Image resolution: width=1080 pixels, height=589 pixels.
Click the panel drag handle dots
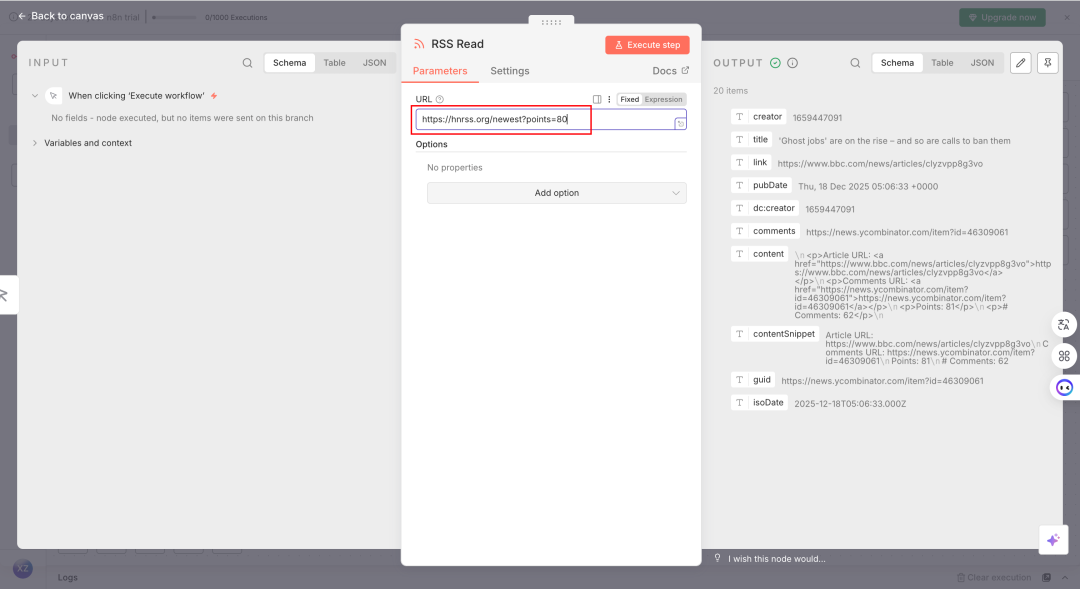pos(551,22)
